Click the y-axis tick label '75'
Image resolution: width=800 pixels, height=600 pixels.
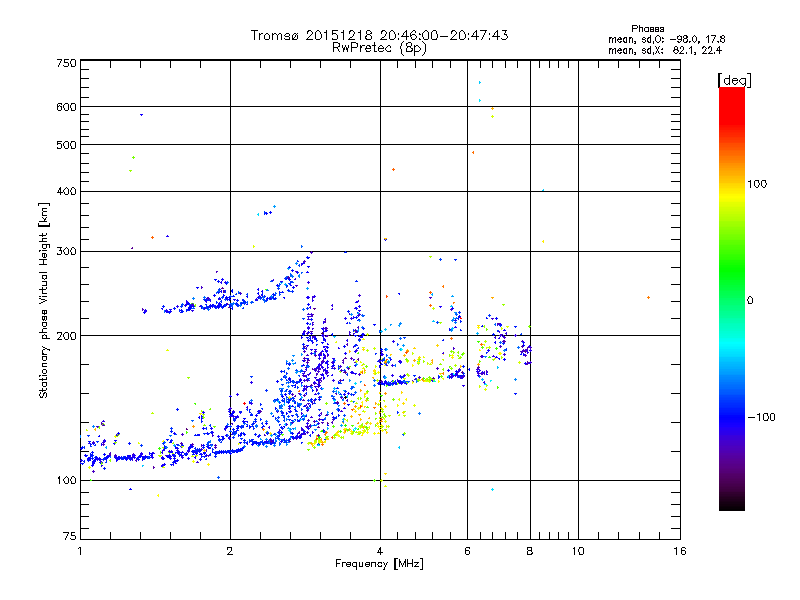coord(70,536)
